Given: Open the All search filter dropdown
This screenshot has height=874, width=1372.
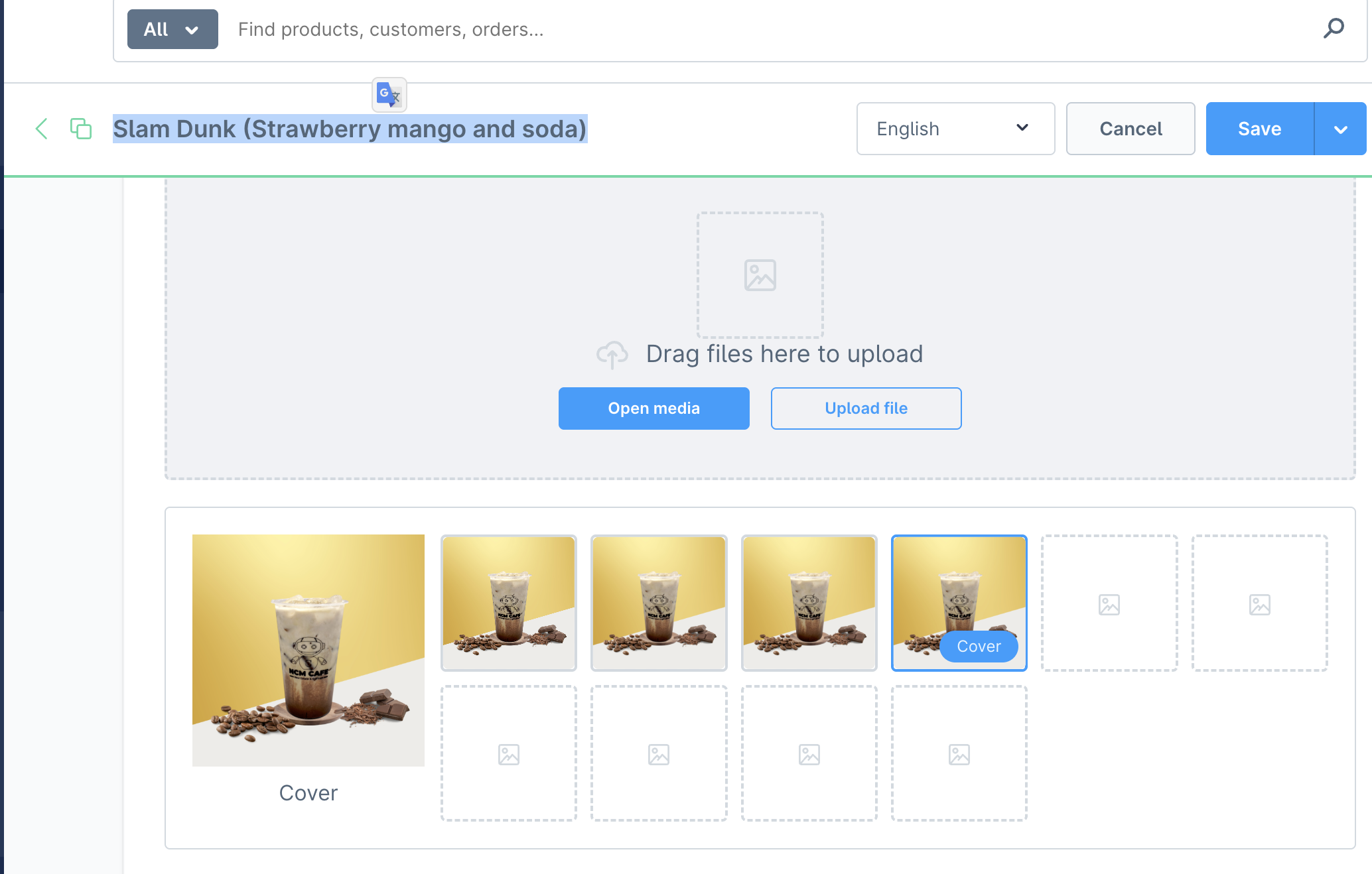Looking at the screenshot, I should (x=172, y=29).
